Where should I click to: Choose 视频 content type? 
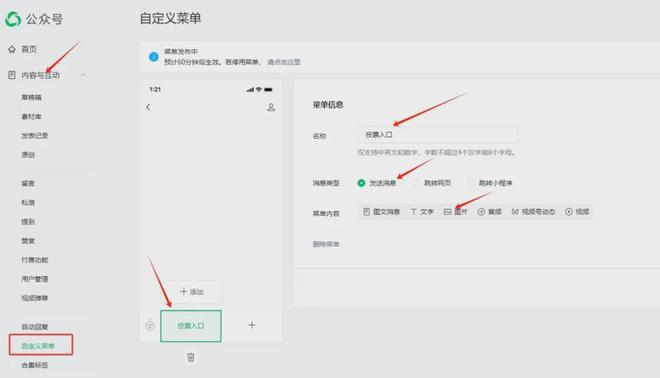pos(577,212)
